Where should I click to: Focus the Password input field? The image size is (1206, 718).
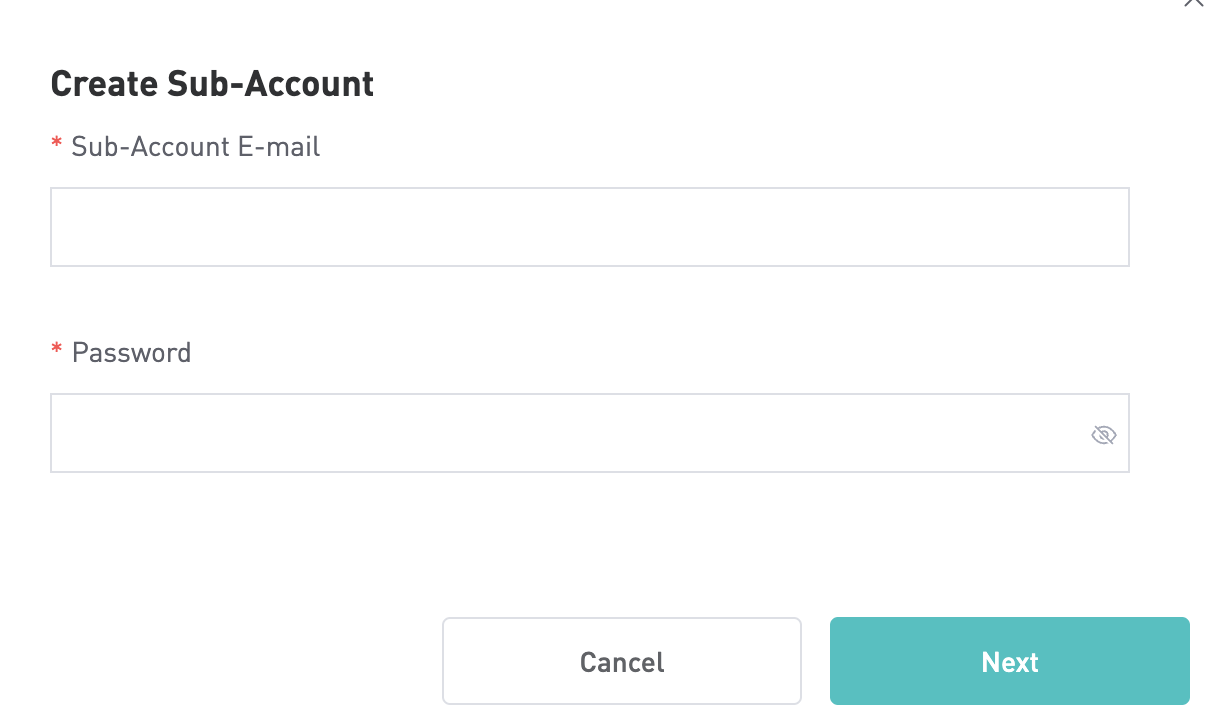tap(590, 433)
